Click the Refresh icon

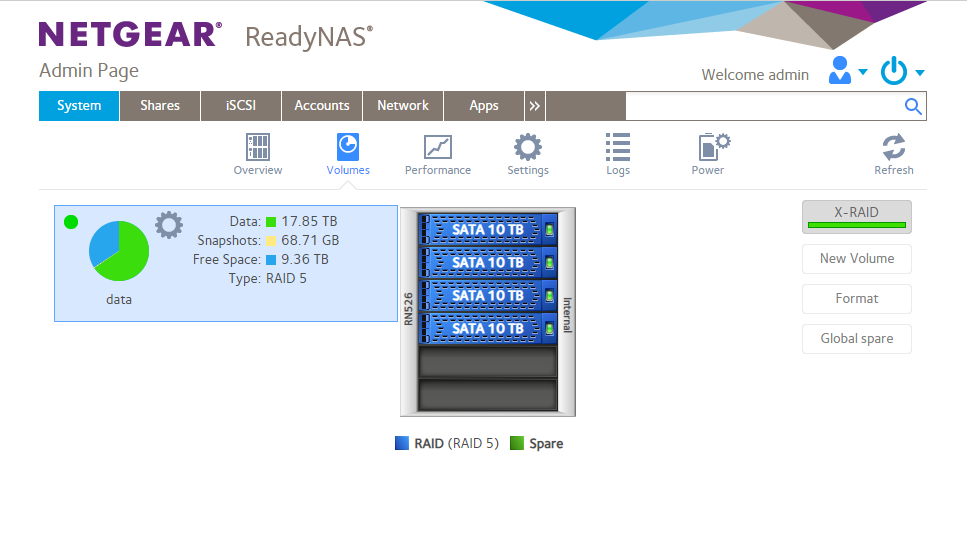tap(893, 148)
